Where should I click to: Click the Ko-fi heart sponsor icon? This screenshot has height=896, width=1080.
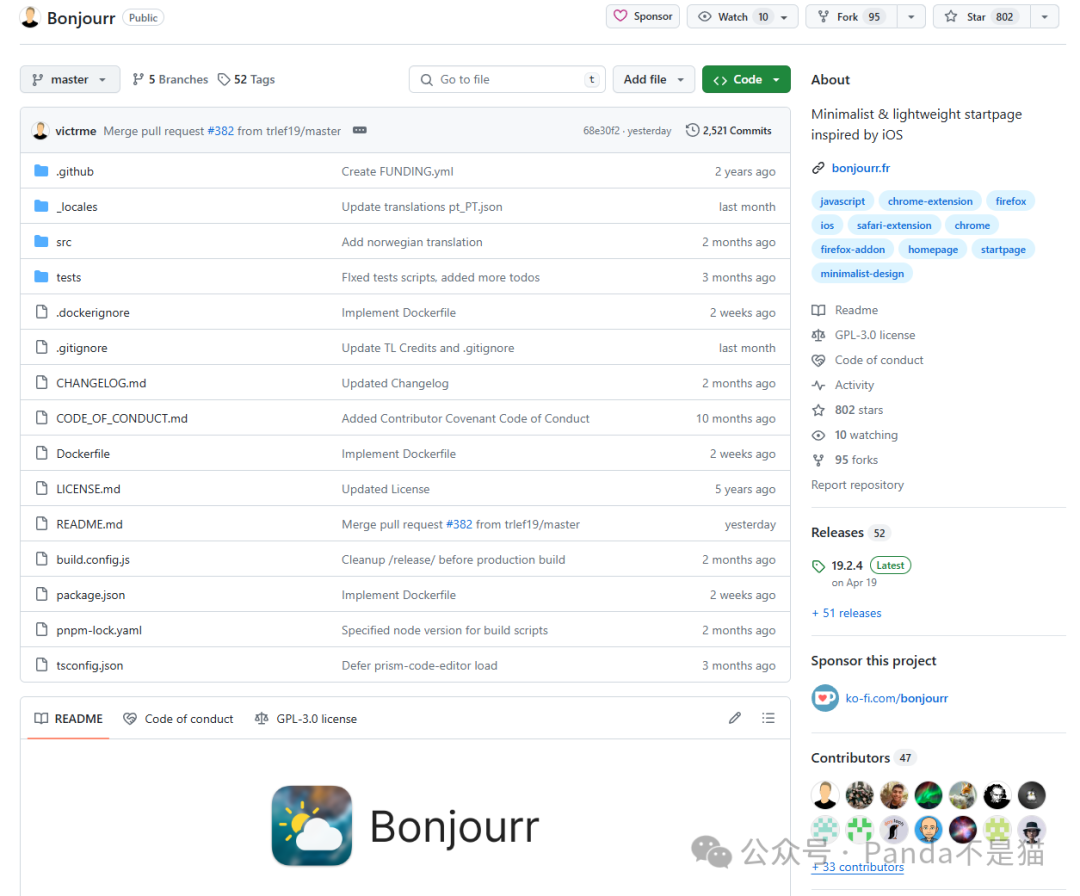824,698
